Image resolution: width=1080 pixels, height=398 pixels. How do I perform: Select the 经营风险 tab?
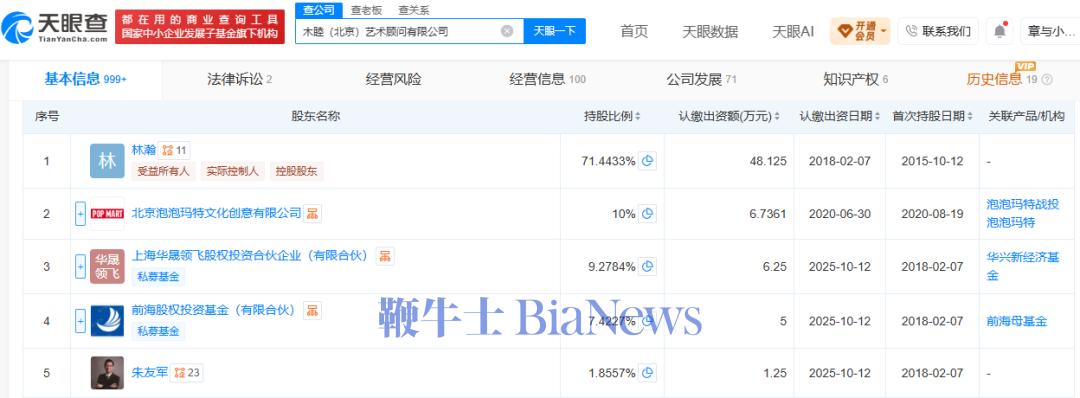(x=393, y=80)
